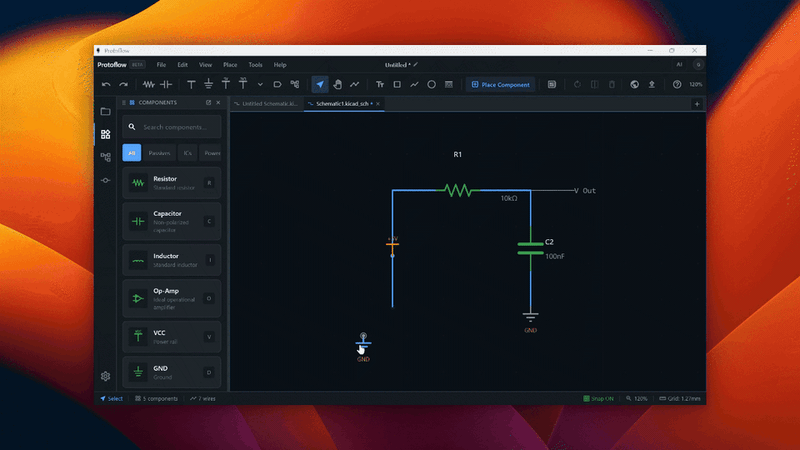Open the hierarchy sidebar panel icon

click(x=106, y=157)
